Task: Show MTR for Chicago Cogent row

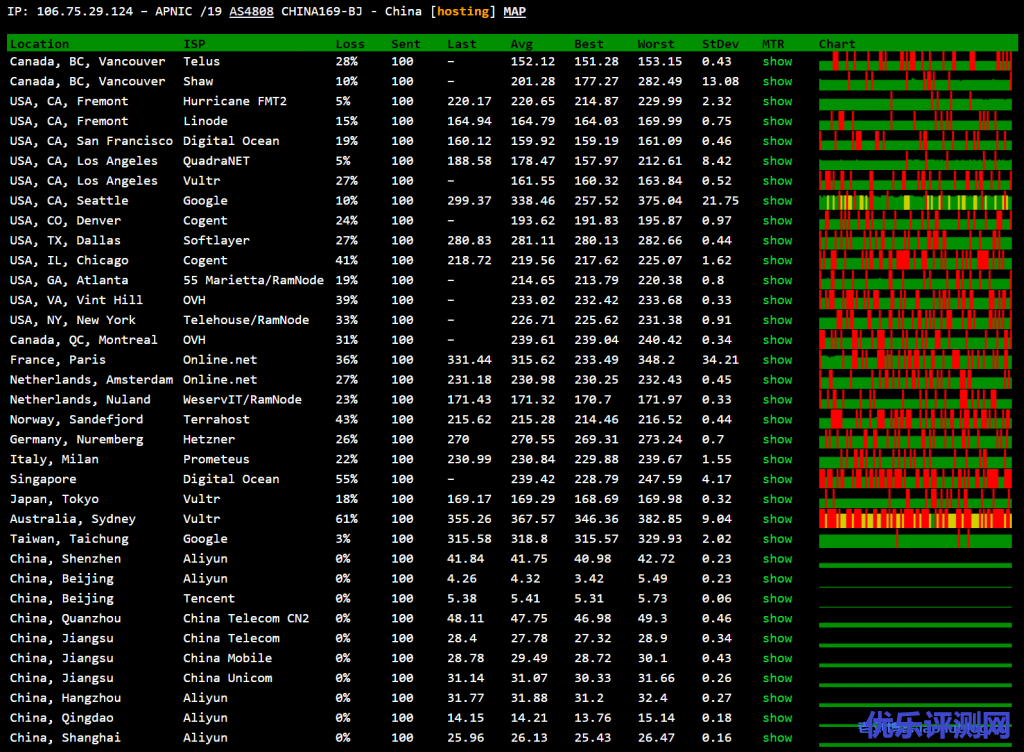Action: tap(777, 261)
